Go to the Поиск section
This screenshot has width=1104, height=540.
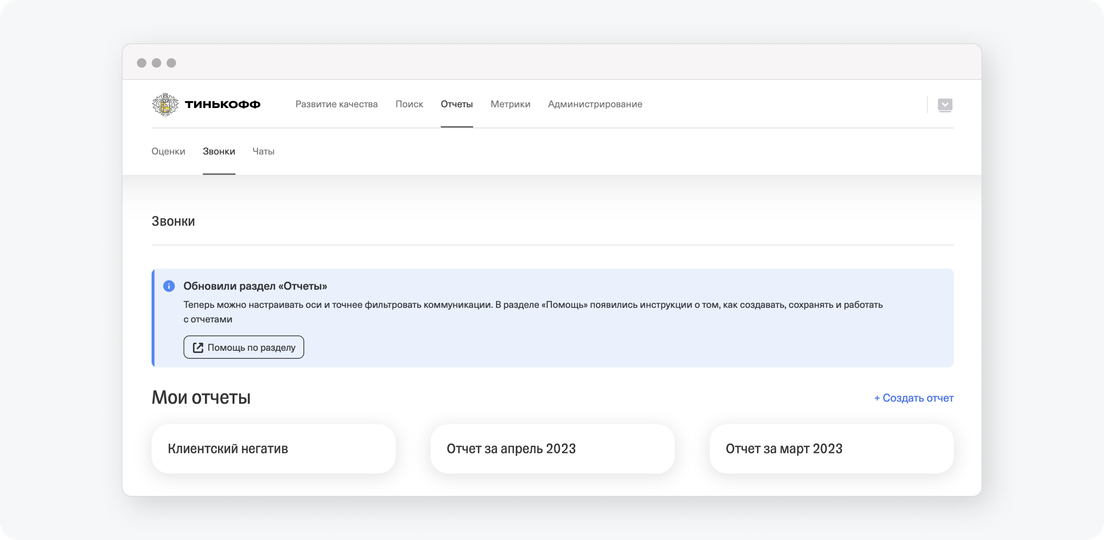click(409, 104)
